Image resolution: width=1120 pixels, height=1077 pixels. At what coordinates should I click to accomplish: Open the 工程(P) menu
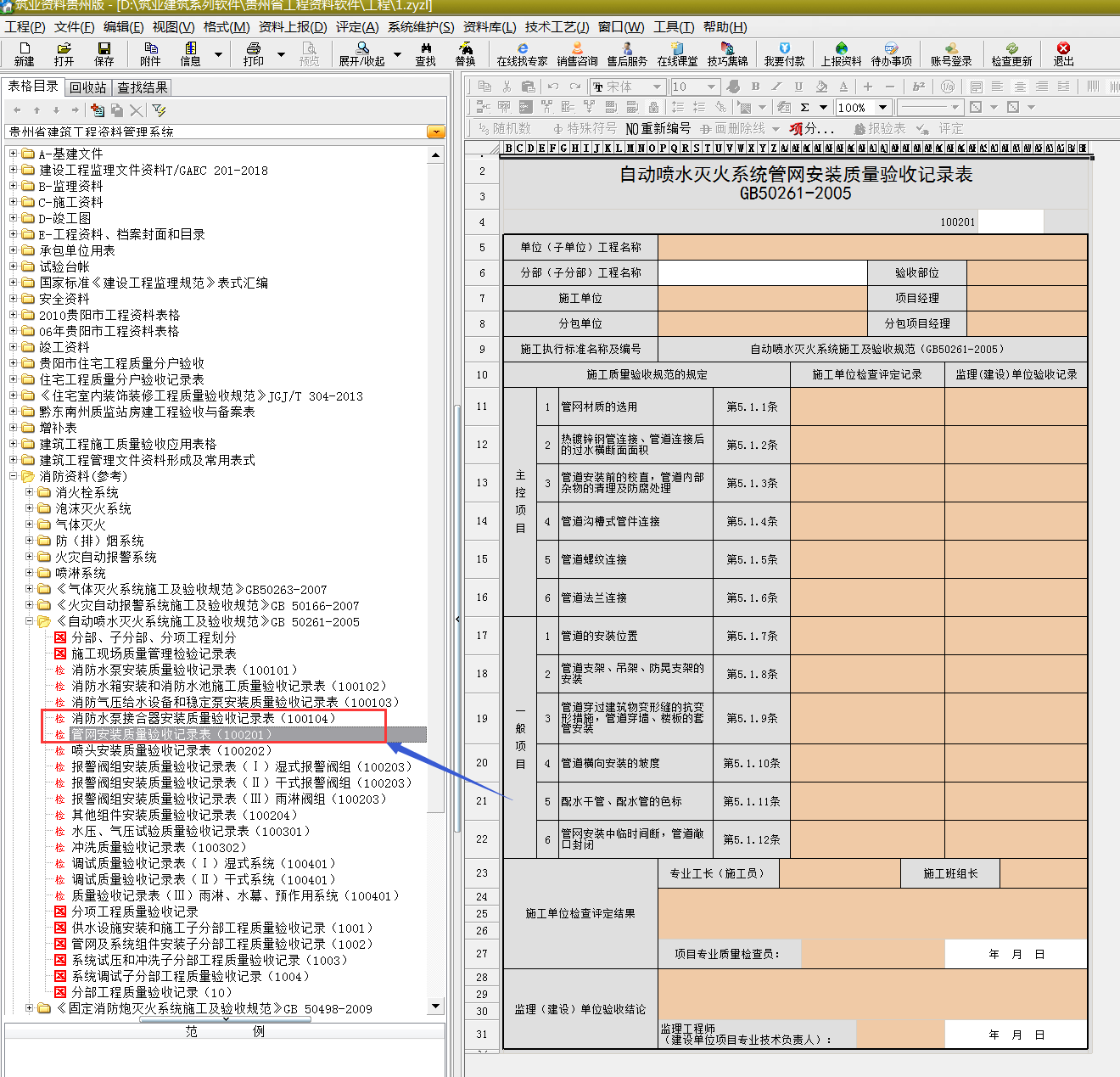tap(25, 27)
